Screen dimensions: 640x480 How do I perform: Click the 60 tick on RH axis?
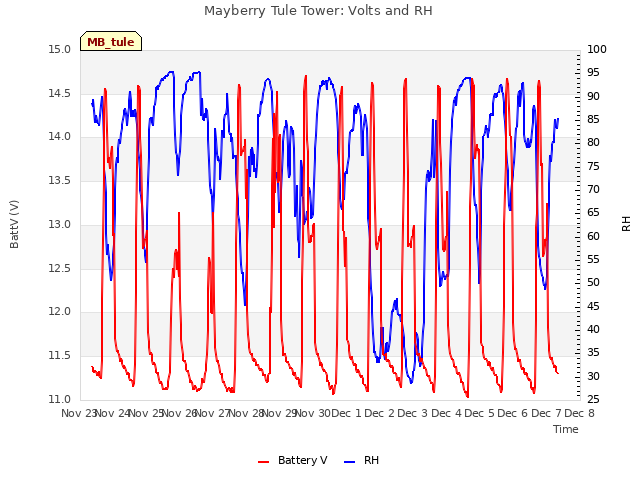pyautogui.click(x=593, y=236)
